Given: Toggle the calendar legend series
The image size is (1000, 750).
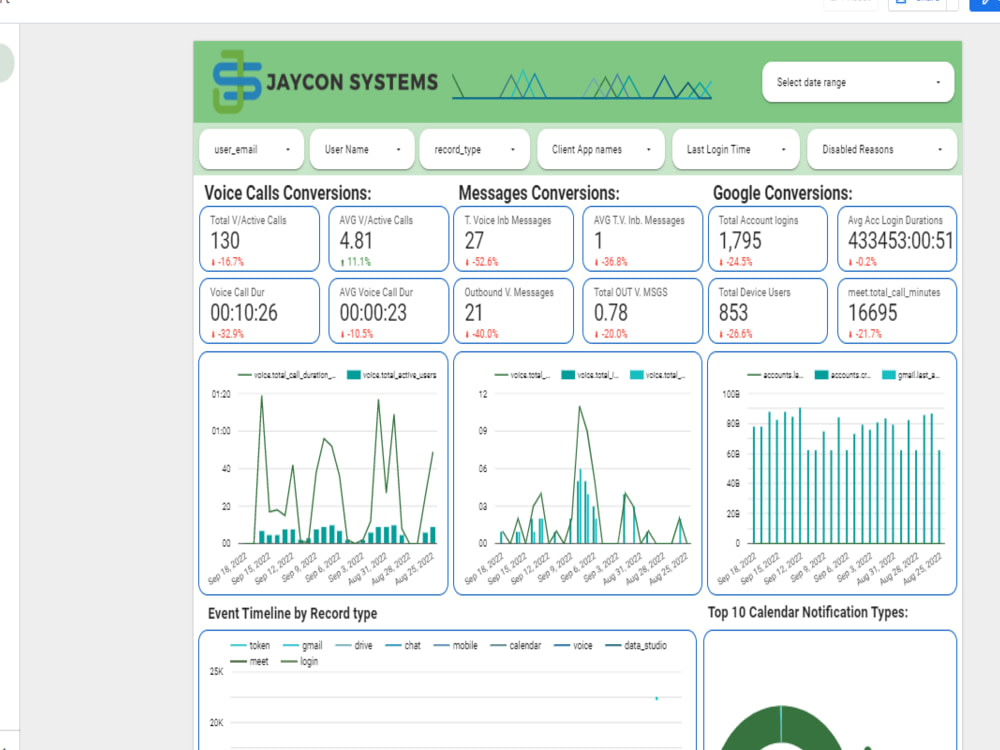Looking at the screenshot, I should tap(515, 645).
